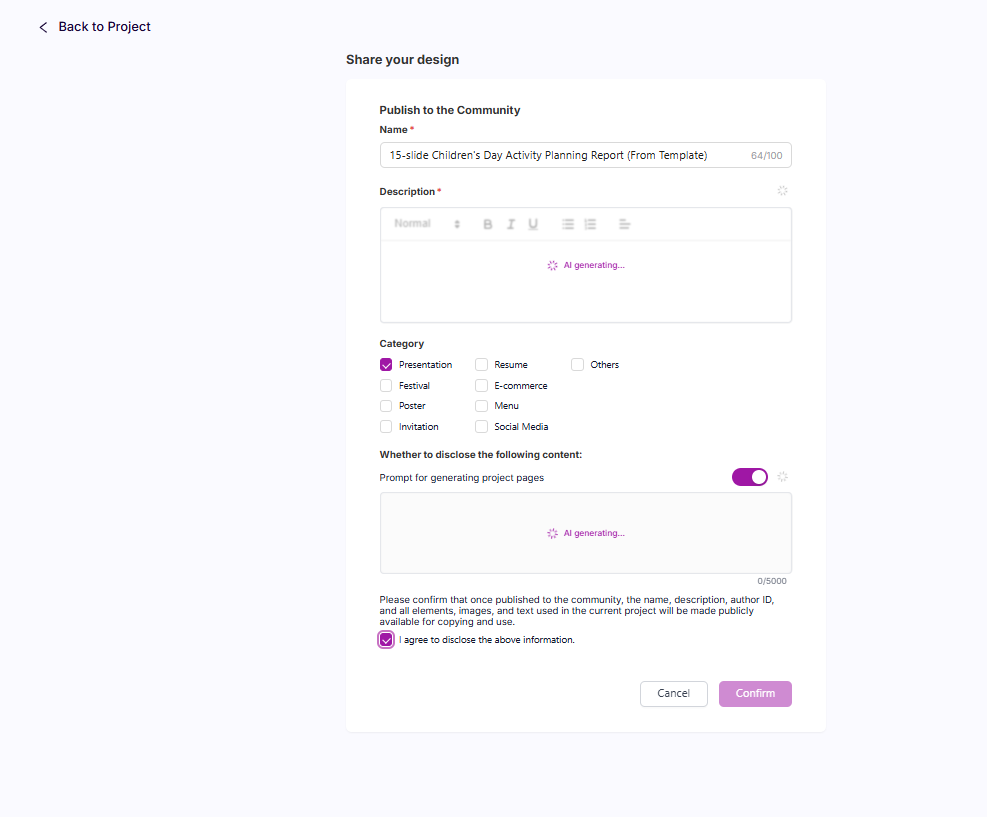The image size is (987, 817).
Task: Click the Confirm button
Action: point(755,694)
